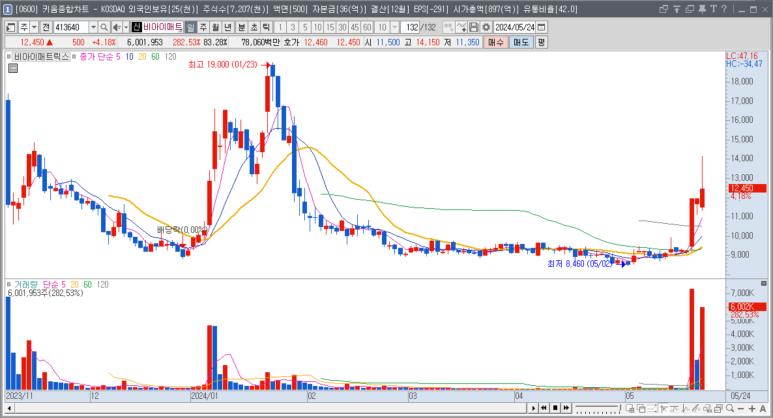Click the left scroll arrow of chart scrollbar
The width and height of the screenshot is (773, 418).
[x=9, y=408]
